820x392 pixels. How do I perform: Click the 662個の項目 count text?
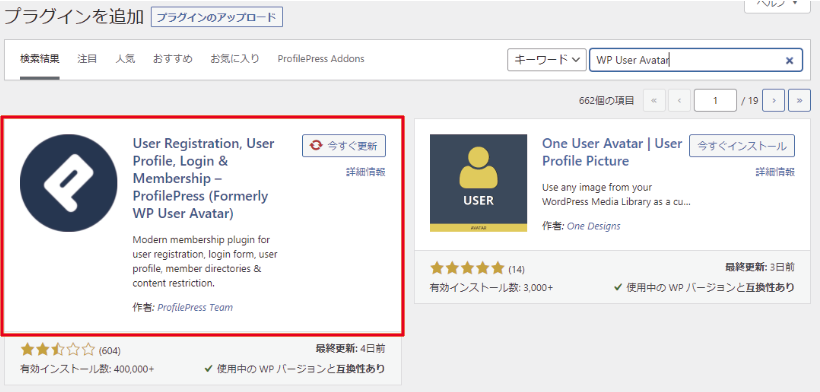[x=607, y=100]
